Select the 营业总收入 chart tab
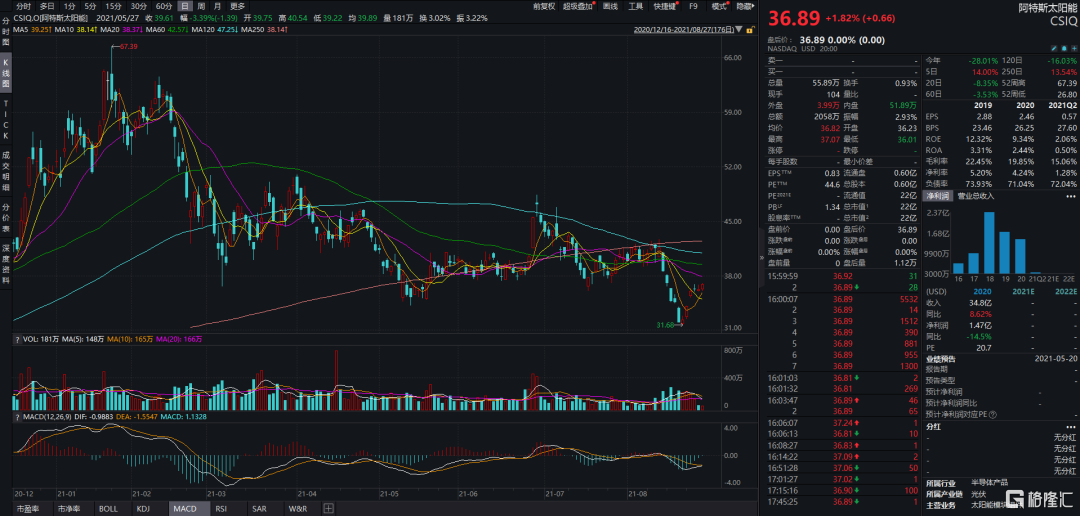This screenshot has width=1080, height=516. pyautogui.click(x=974, y=196)
